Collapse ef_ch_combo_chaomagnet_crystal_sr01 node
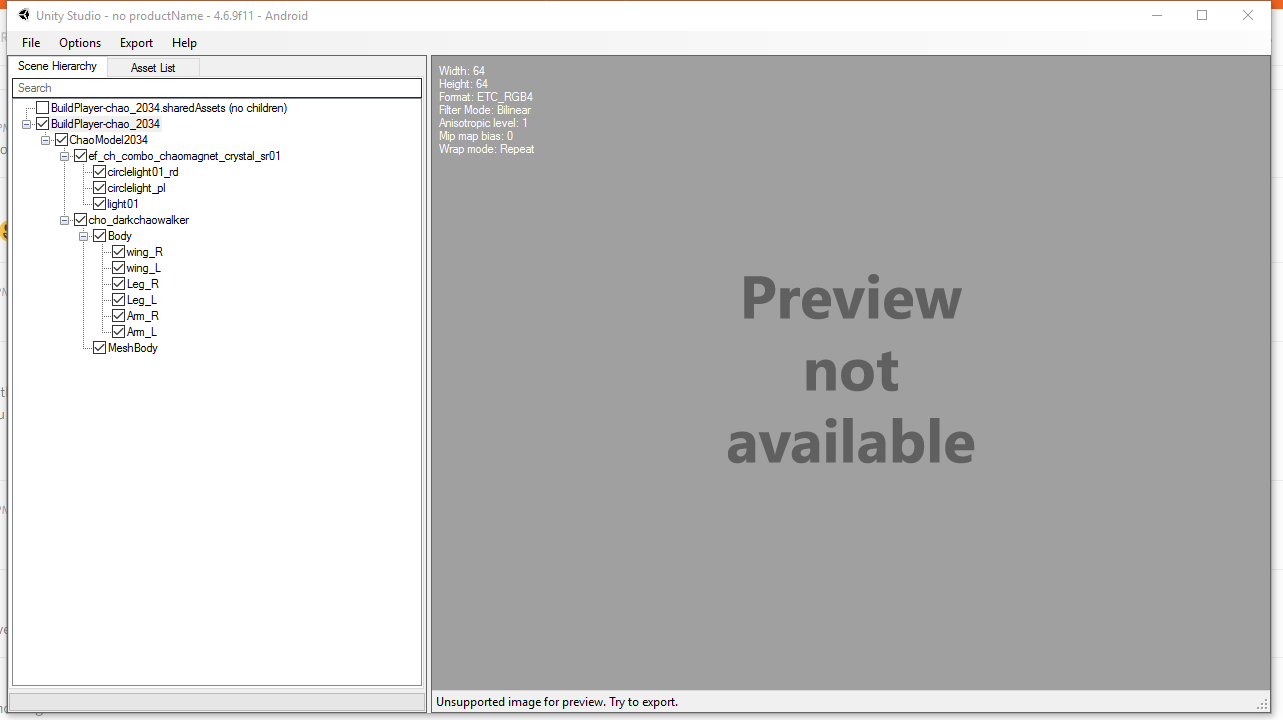Screen dimensions: 1283x720 coord(65,156)
